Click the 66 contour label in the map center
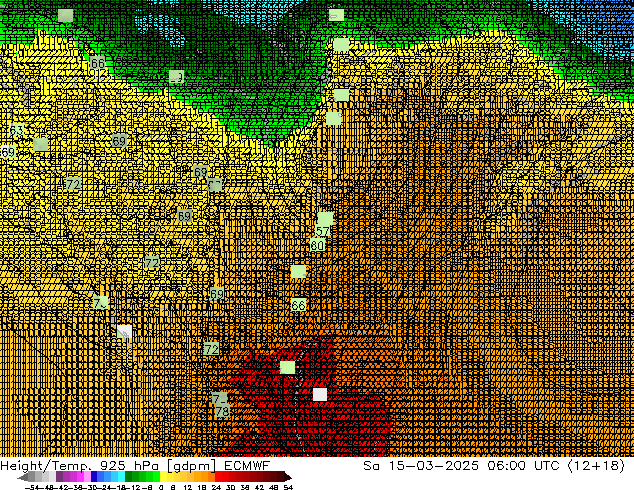This screenshot has height=490, width=634. 298,305
